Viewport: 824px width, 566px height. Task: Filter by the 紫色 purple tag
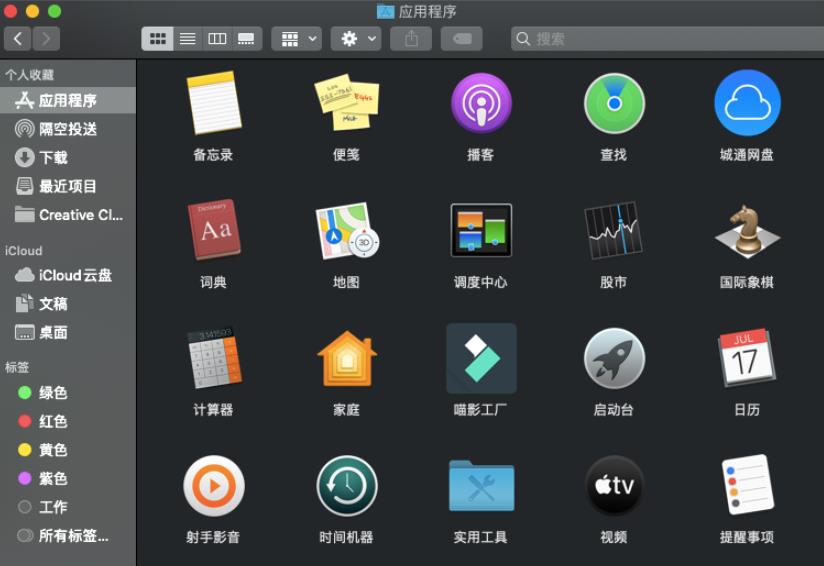tap(68, 478)
